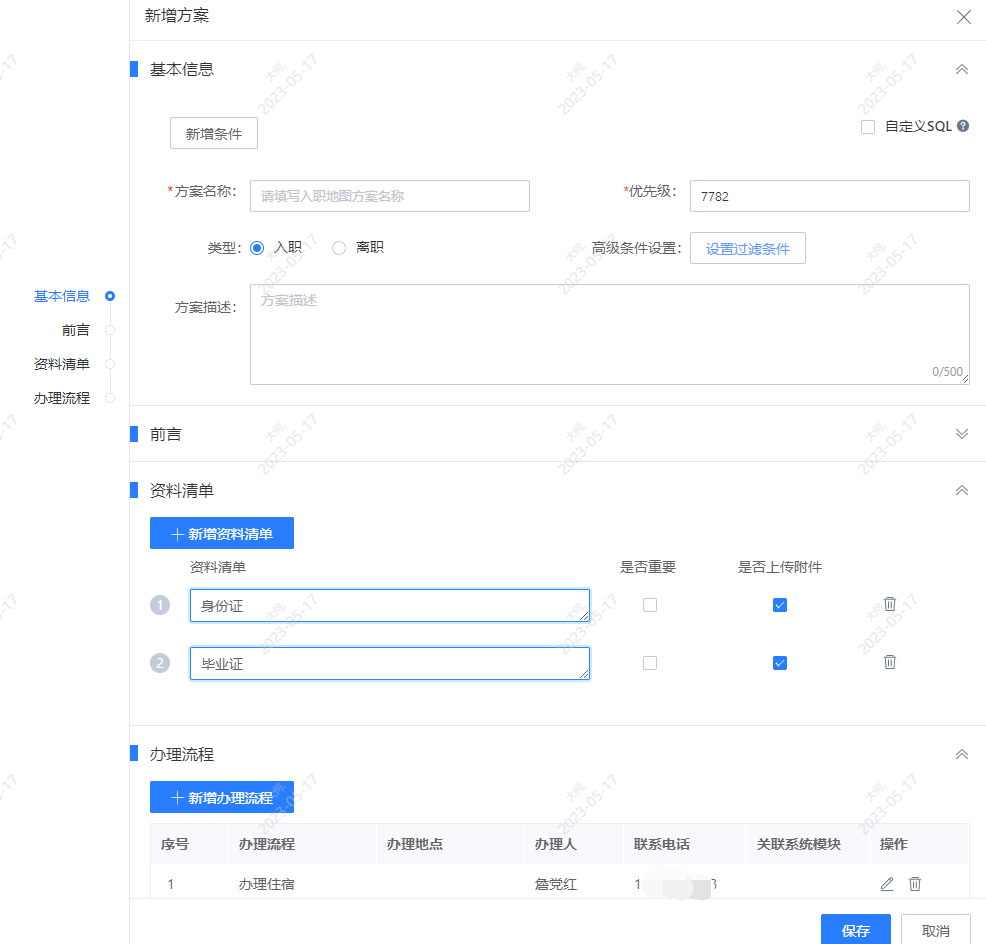
Task: Collapse the 资料清单 section chevron
Action: pyautogui.click(x=961, y=490)
